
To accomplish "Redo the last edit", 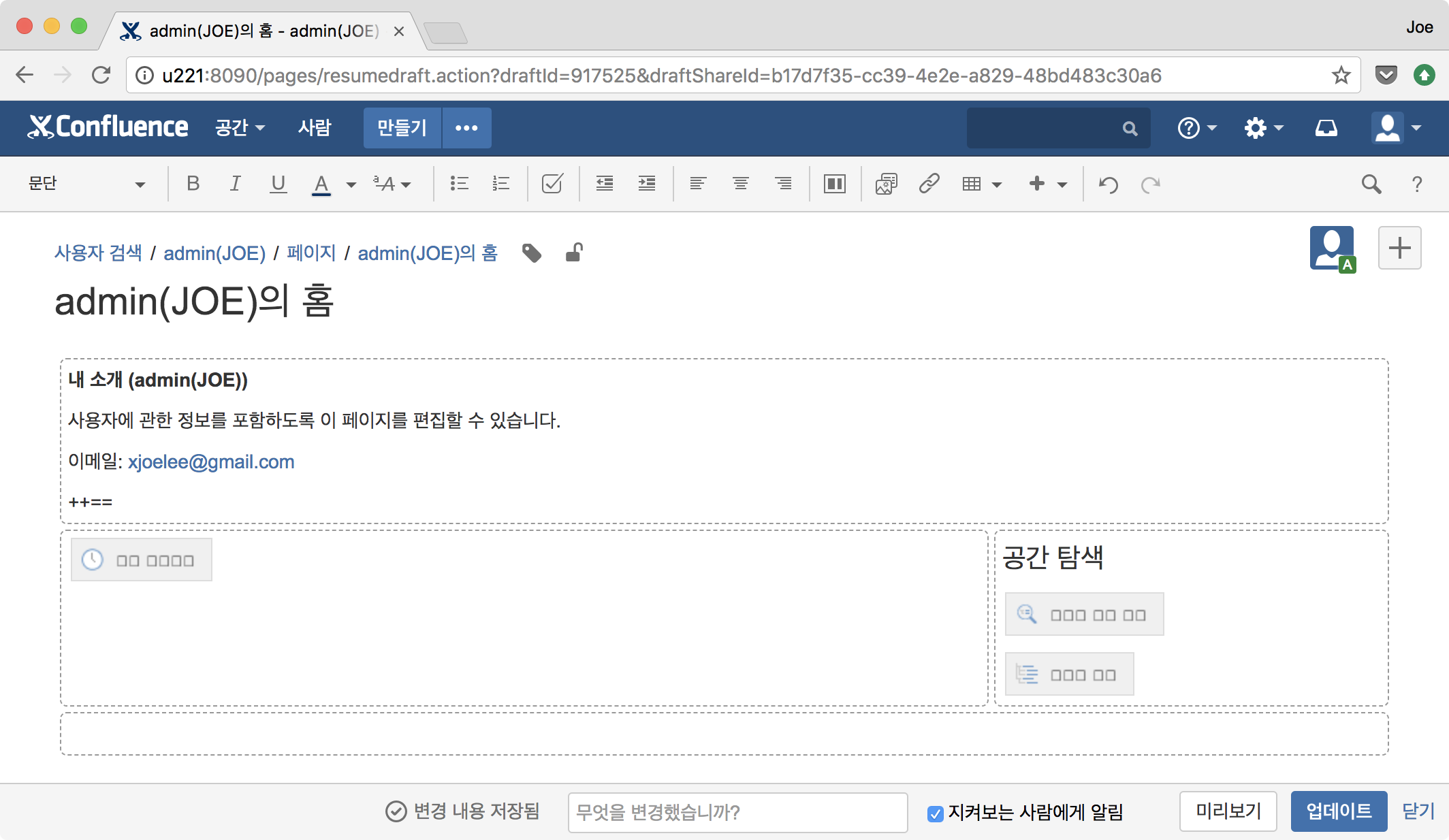I will coord(1151,184).
